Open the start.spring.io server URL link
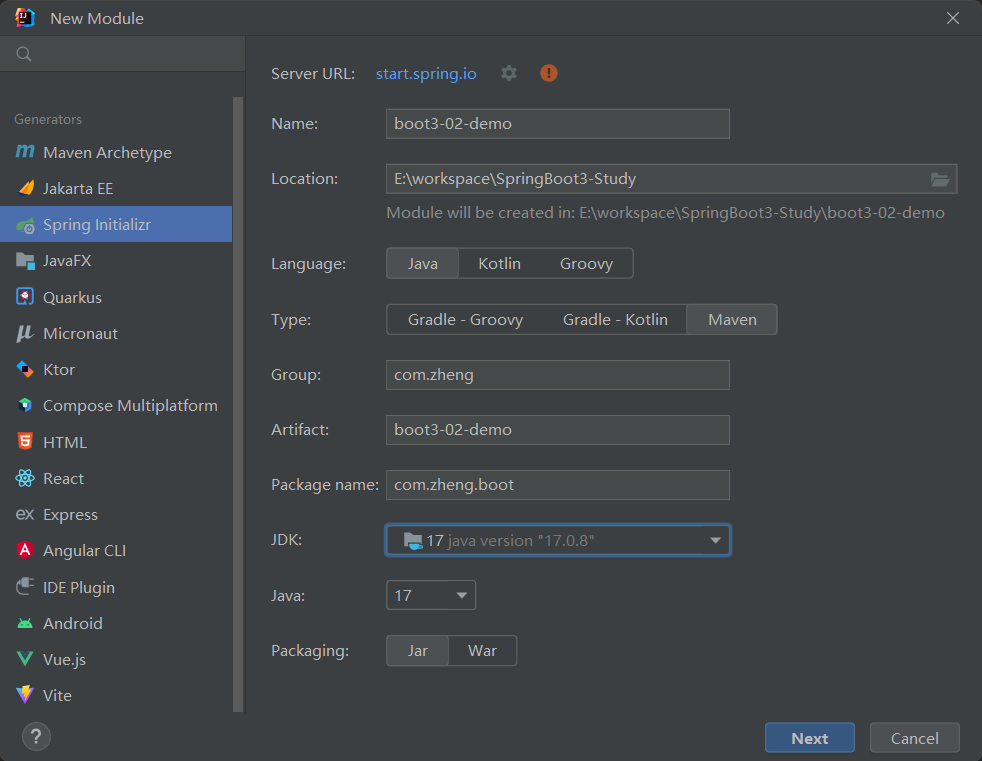This screenshot has width=982, height=761. pyautogui.click(x=426, y=73)
